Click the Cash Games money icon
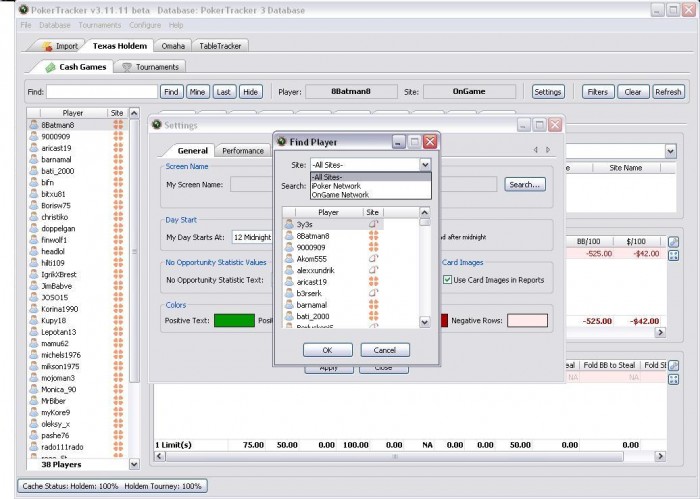700x499 pixels. 50,67
